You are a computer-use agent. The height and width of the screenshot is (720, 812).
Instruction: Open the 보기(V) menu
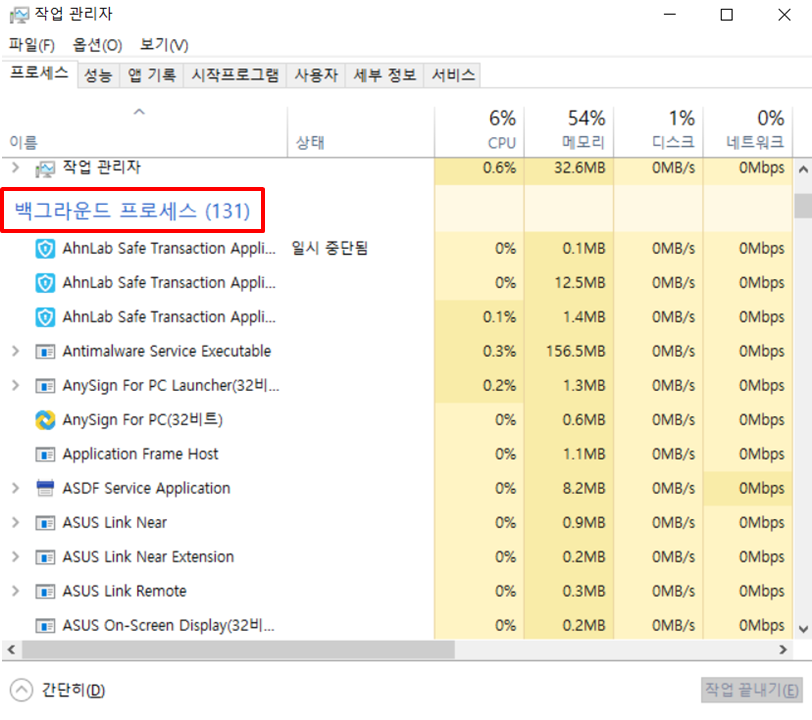164,45
